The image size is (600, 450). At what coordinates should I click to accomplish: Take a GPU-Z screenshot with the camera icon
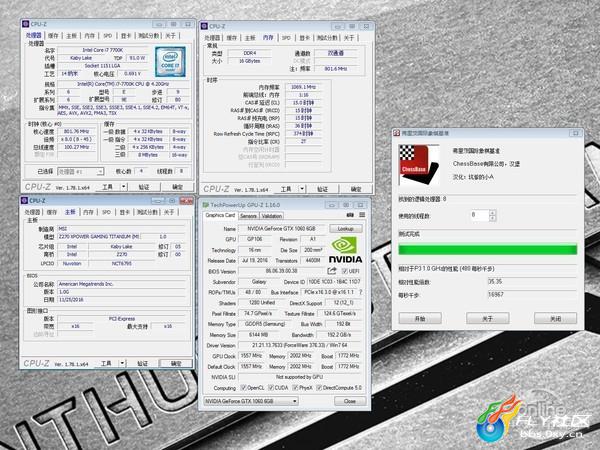(350, 215)
